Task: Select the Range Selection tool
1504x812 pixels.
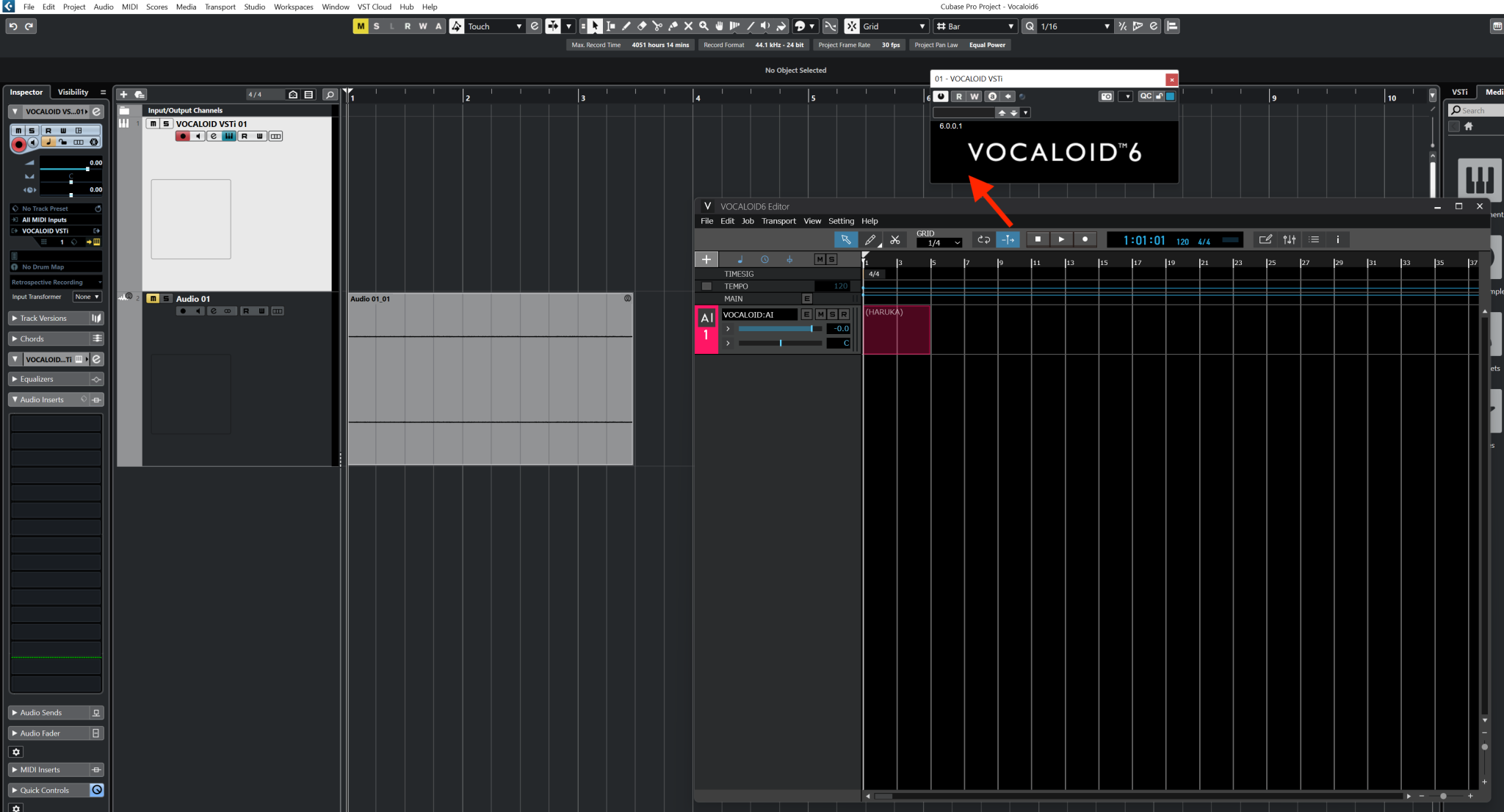Action: coord(610,26)
